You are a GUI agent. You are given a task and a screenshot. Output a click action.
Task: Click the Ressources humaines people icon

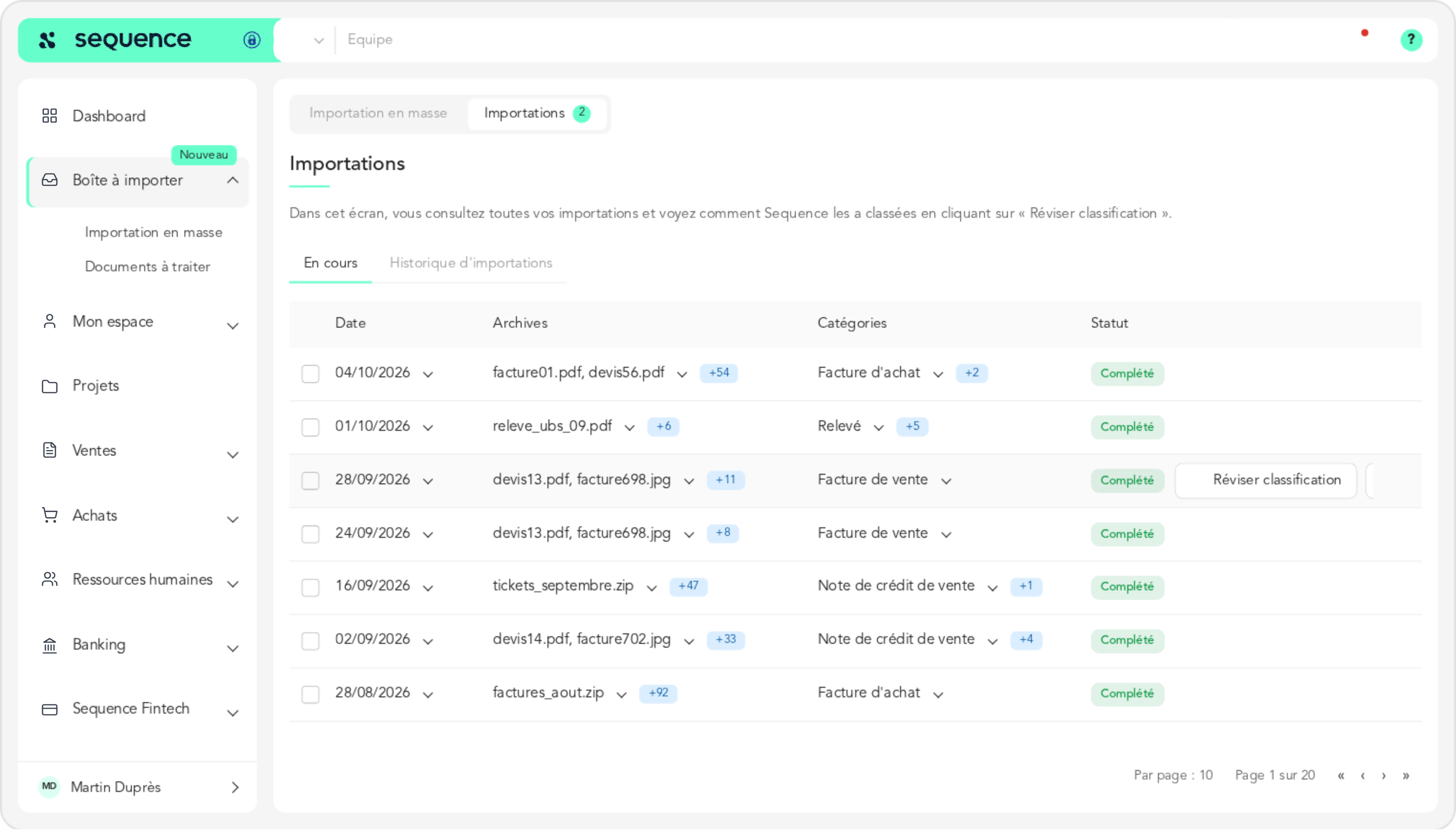tap(50, 579)
